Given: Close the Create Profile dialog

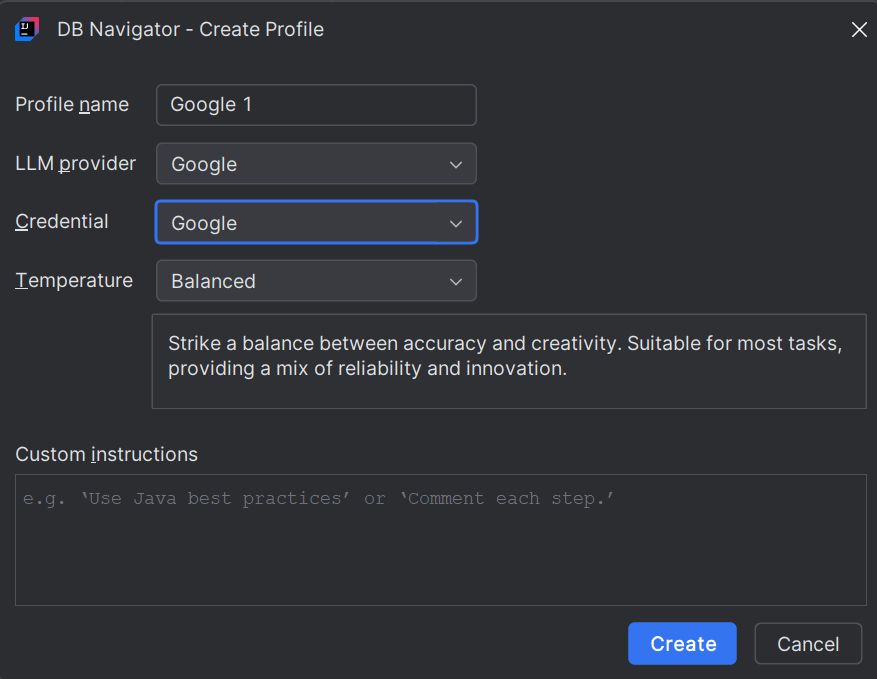Looking at the screenshot, I should click(859, 30).
